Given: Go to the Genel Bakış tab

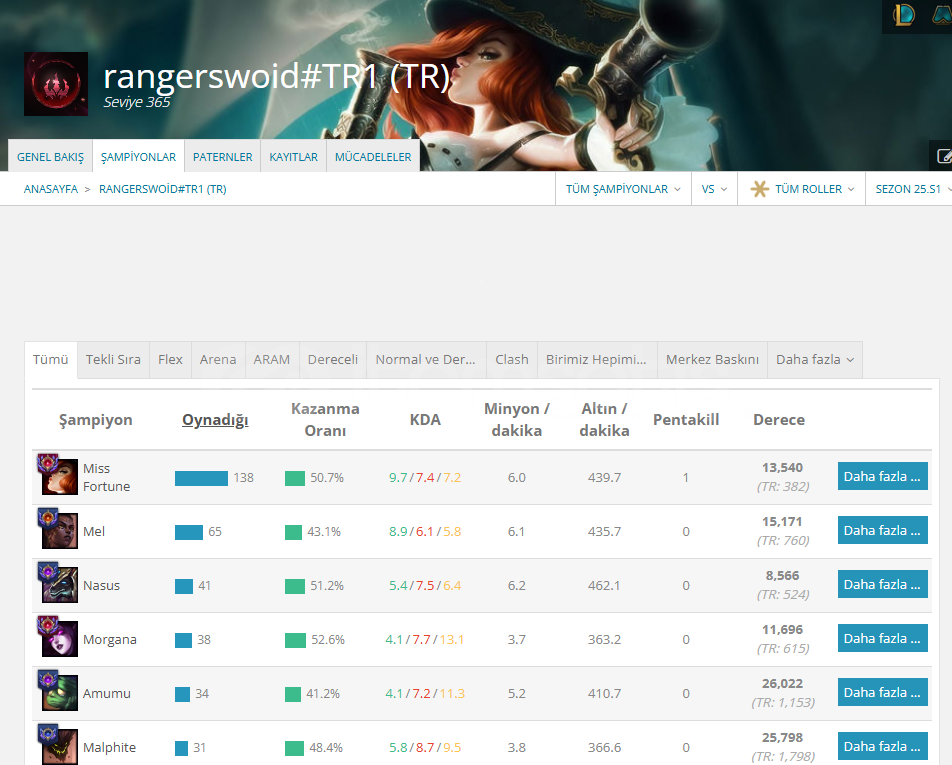Looking at the screenshot, I should click(x=50, y=157).
